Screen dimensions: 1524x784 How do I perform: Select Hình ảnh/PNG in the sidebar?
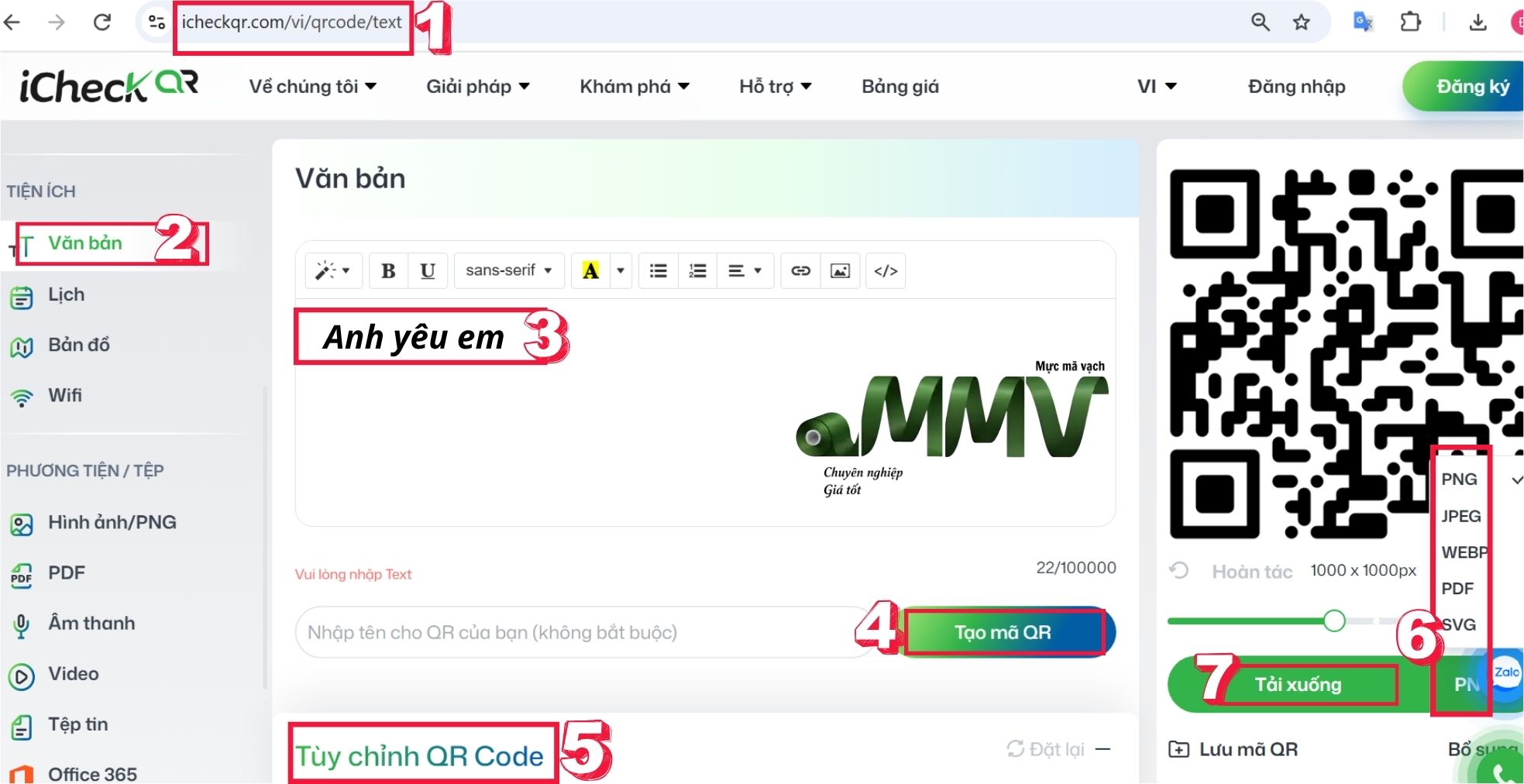pos(112,523)
